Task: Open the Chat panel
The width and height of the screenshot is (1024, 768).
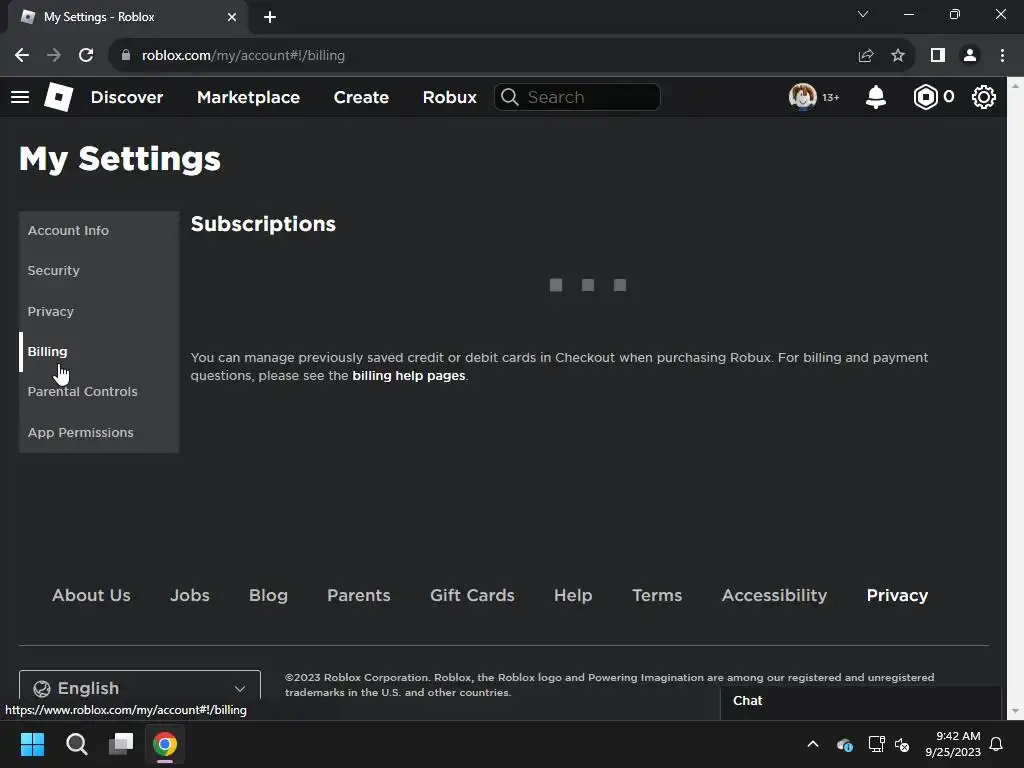Action: [861, 701]
